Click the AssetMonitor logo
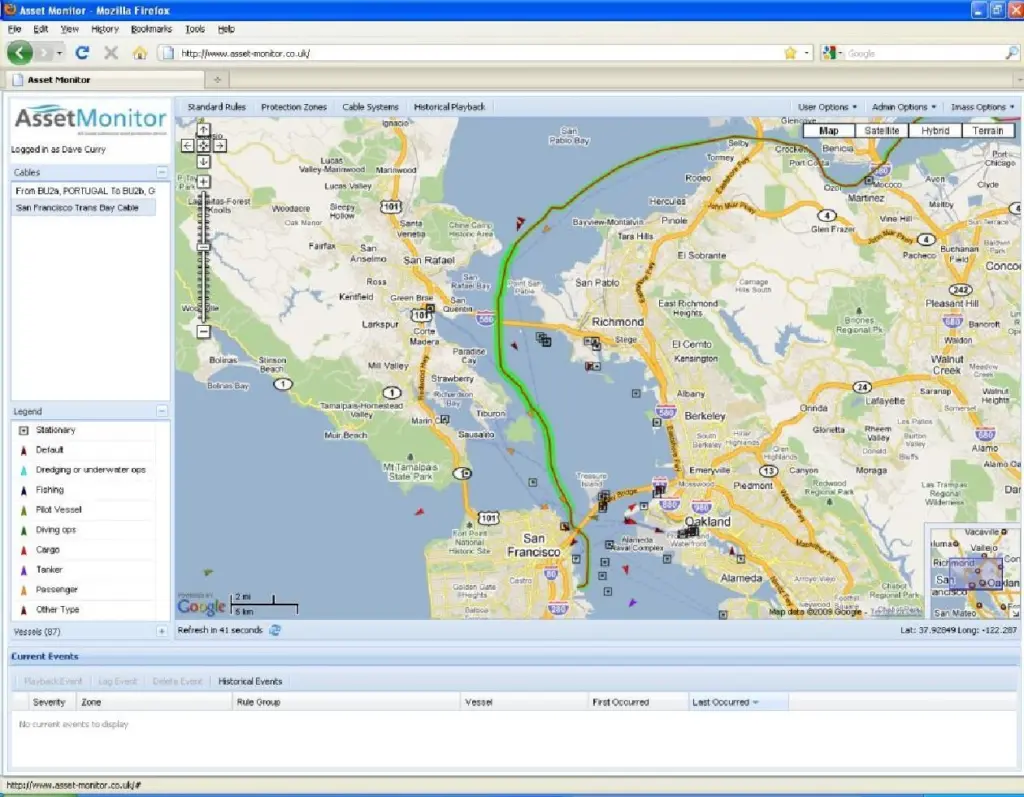Image resolution: width=1024 pixels, height=797 pixels. [x=90, y=120]
